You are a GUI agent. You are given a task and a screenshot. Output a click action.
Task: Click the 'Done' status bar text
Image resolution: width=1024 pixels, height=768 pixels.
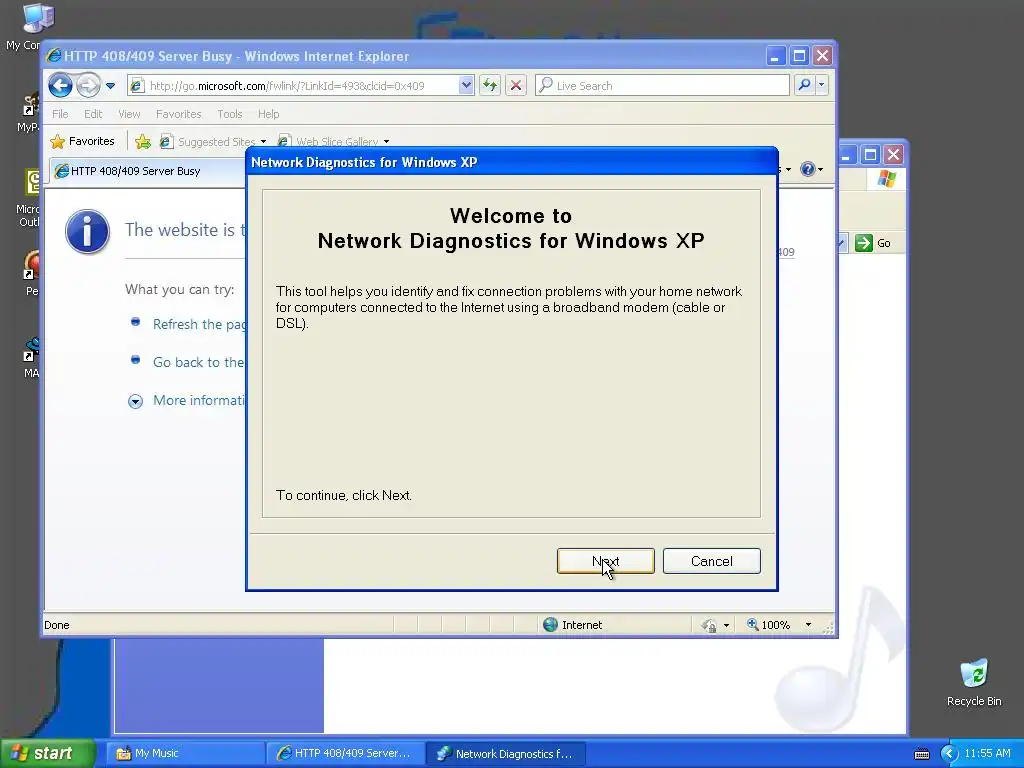57,625
